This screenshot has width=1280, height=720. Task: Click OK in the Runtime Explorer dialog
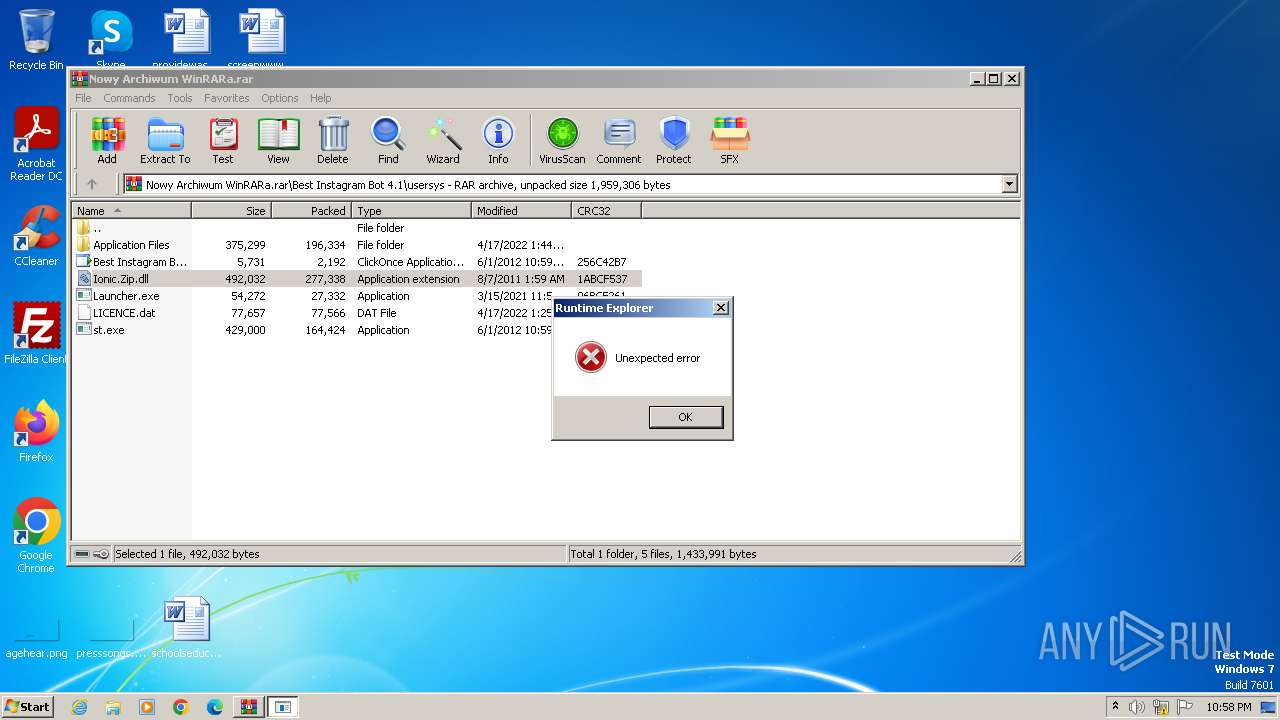[685, 417]
